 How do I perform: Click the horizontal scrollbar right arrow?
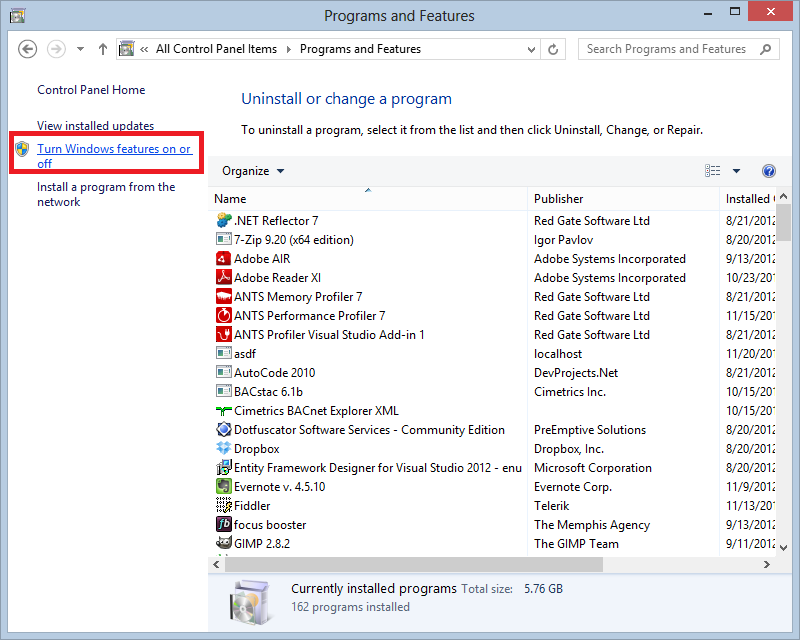point(767,564)
